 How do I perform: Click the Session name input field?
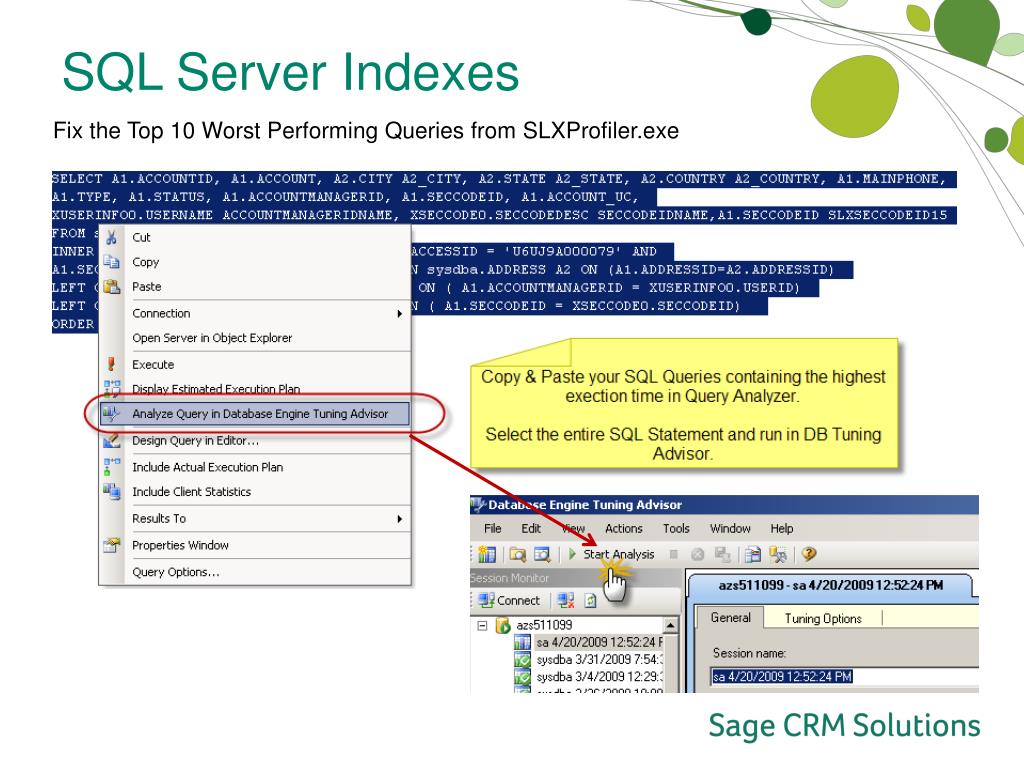(844, 677)
